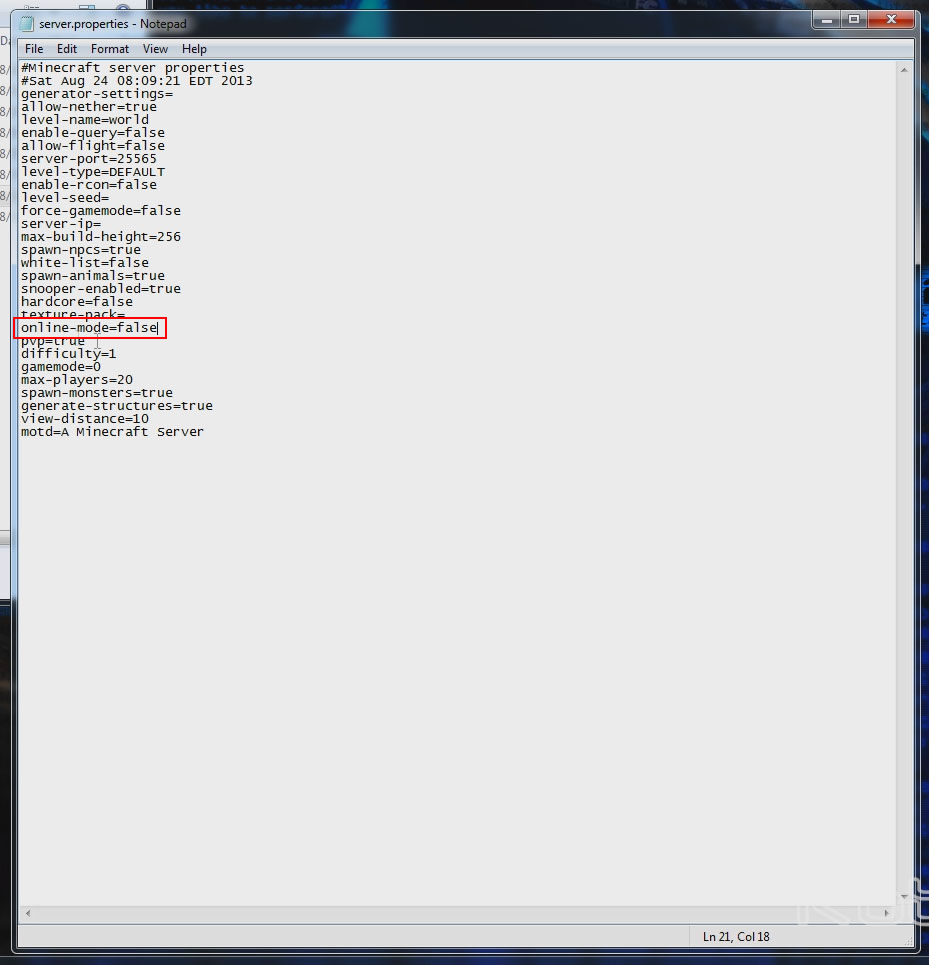The height and width of the screenshot is (965, 929).
Task: Click the 'difficulty=1' line
Action: pos(68,353)
